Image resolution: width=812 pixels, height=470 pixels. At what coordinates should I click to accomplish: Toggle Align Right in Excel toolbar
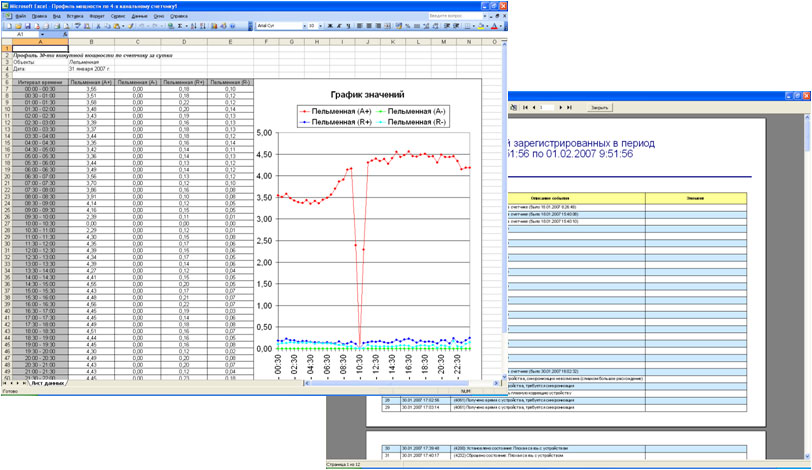click(379, 26)
